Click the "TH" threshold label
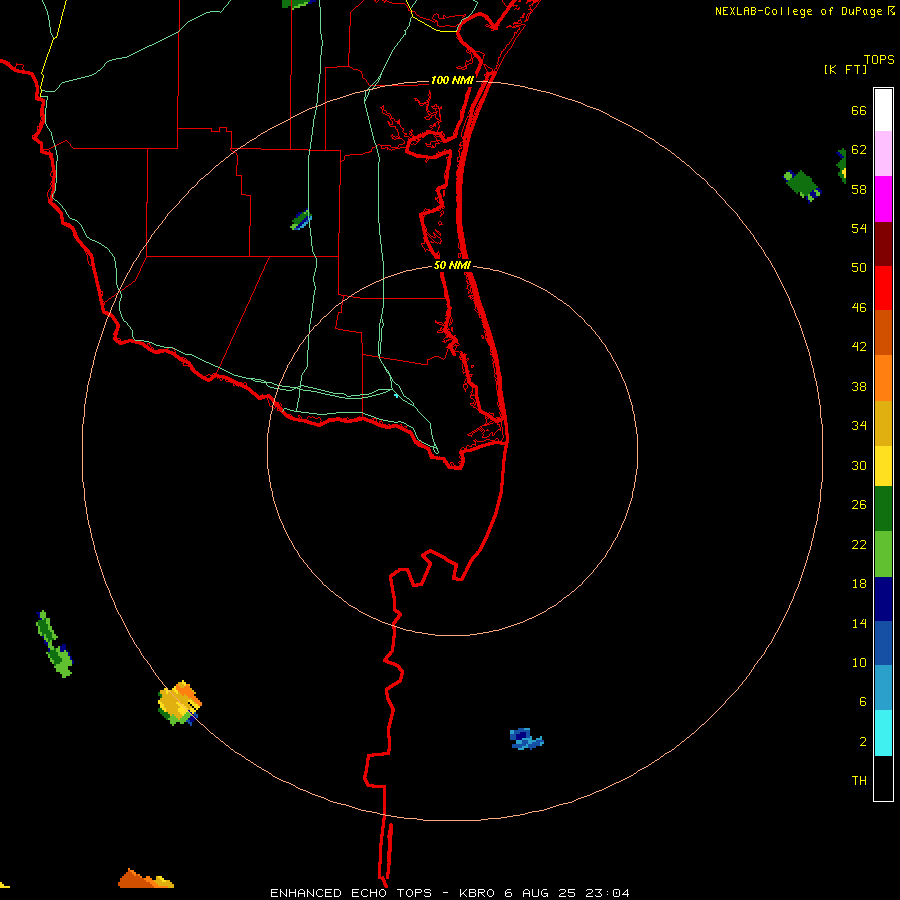 pyautogui.click(x=859, y=781)
